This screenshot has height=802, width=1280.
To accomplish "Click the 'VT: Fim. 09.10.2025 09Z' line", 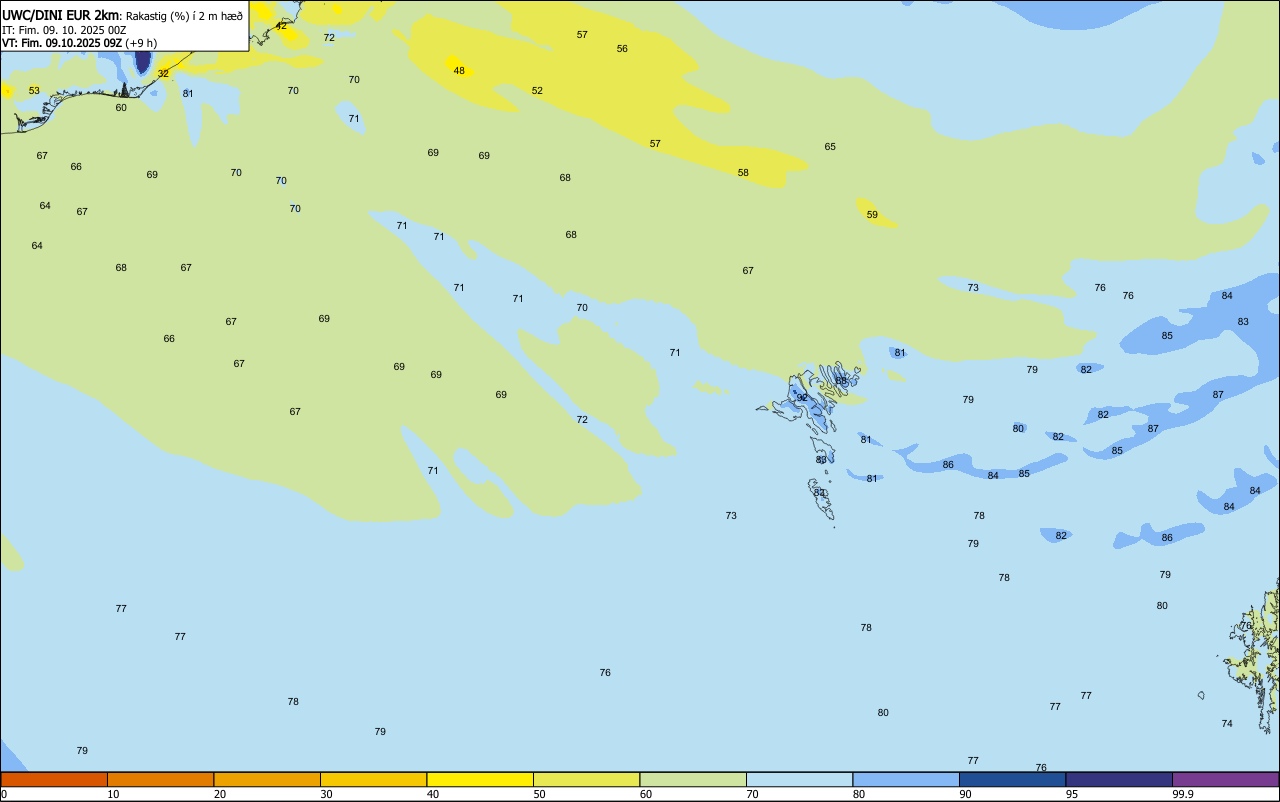I will [x=62, y=43].
